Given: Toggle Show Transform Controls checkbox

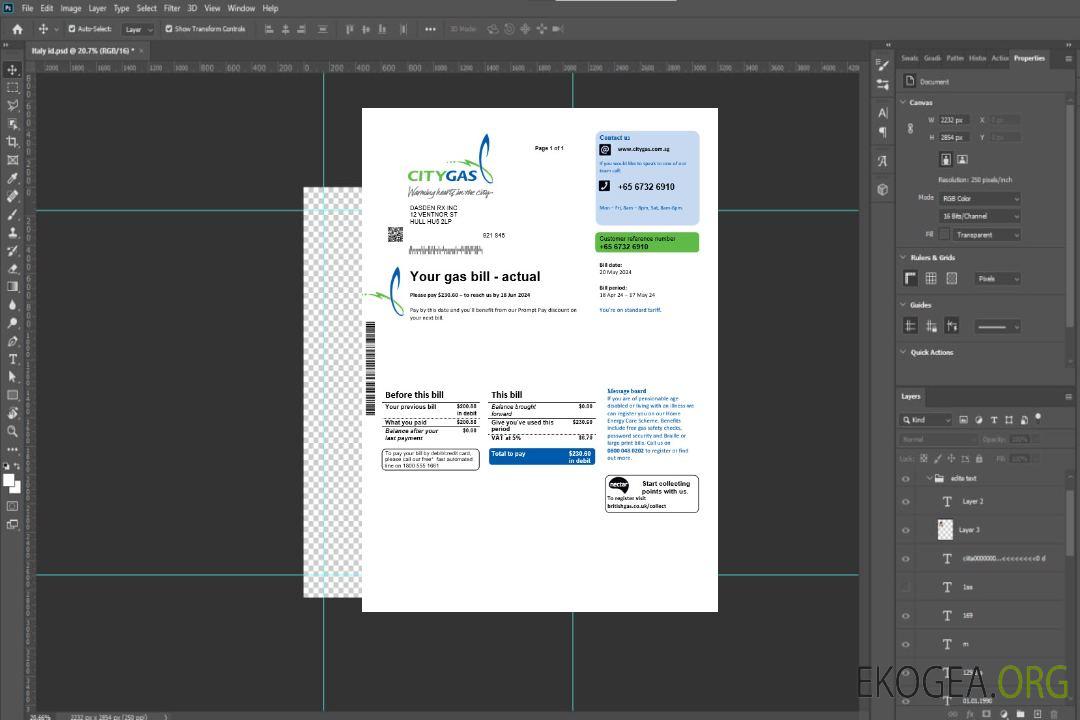Looking at the screenshot, I should point(169,29).
